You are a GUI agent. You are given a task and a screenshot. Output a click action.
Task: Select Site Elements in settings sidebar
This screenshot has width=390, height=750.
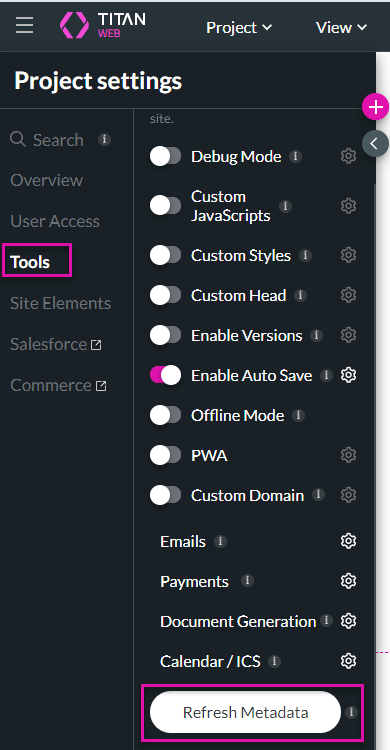click(x=61, y=303)
